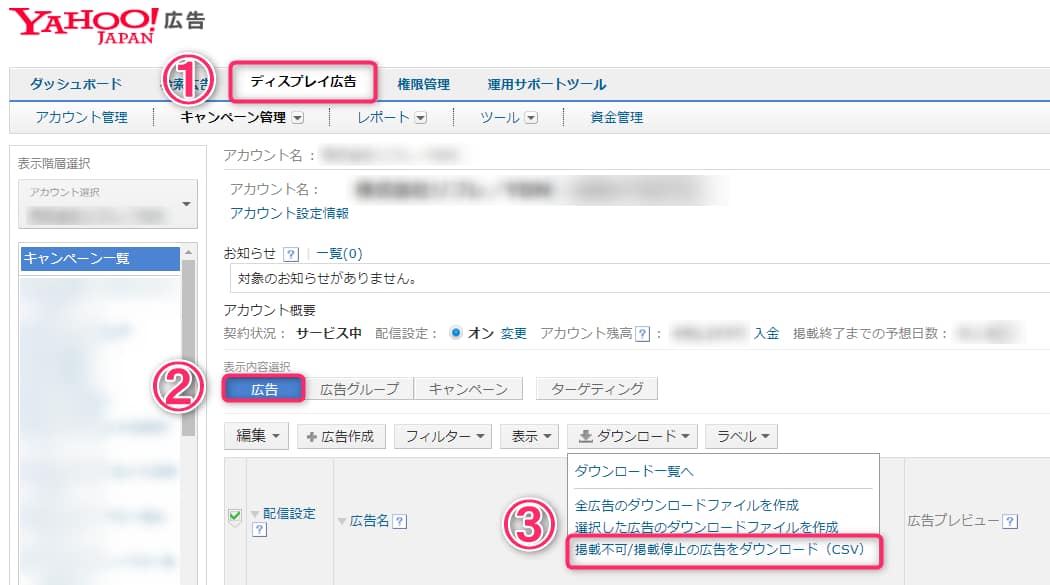Image resolution: width=1050 pixels, height=585 pixels.
Task: Click help icon under 配信設定 column
Action: pyautogui.click(x=259, y=531)
